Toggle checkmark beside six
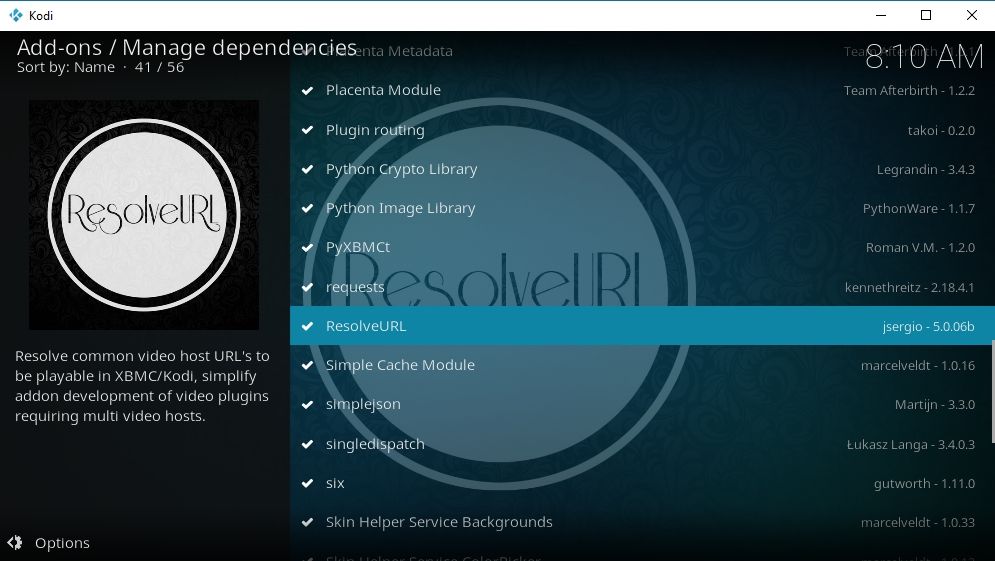 point(308,484)
